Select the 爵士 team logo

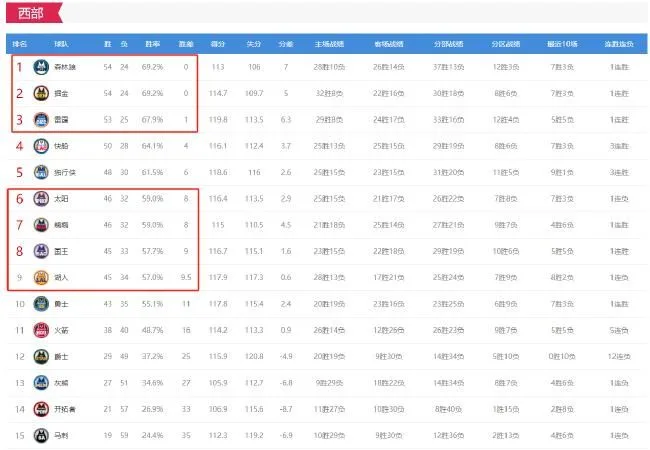click(x=41, y=356)
